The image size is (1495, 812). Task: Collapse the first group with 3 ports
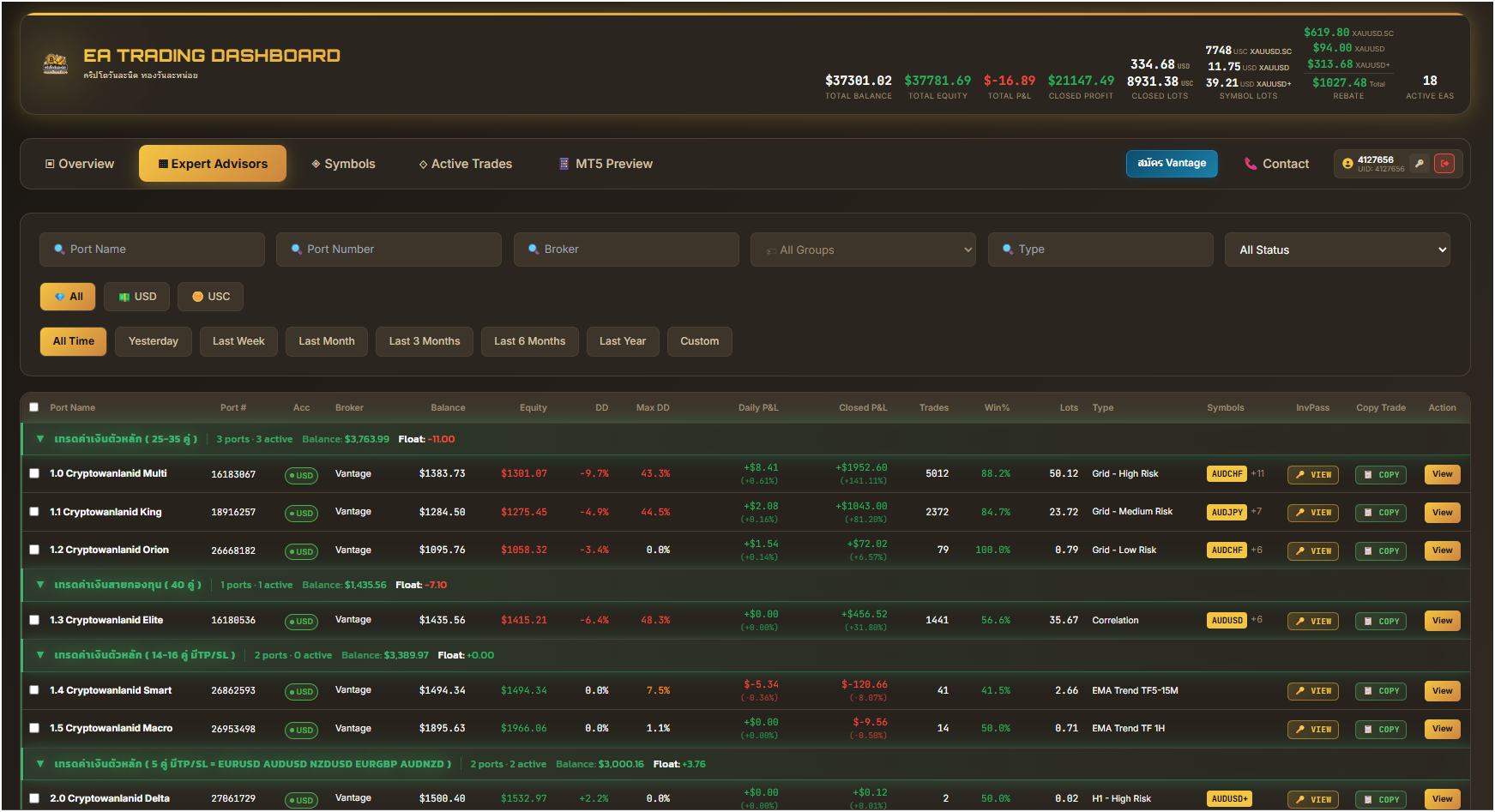40,439
